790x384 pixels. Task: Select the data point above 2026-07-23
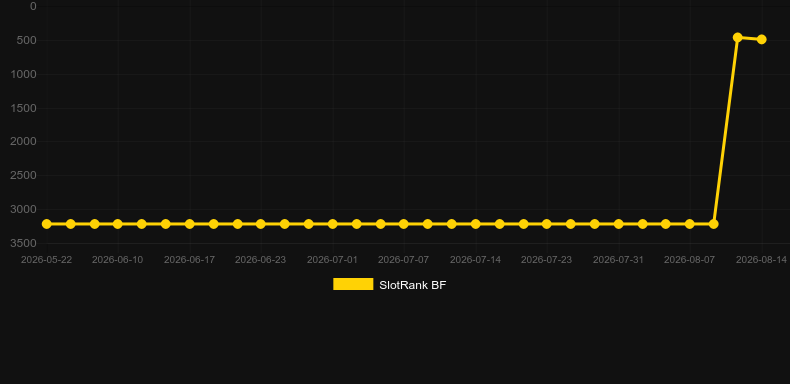pyautogui.click(x=547, y=224)
